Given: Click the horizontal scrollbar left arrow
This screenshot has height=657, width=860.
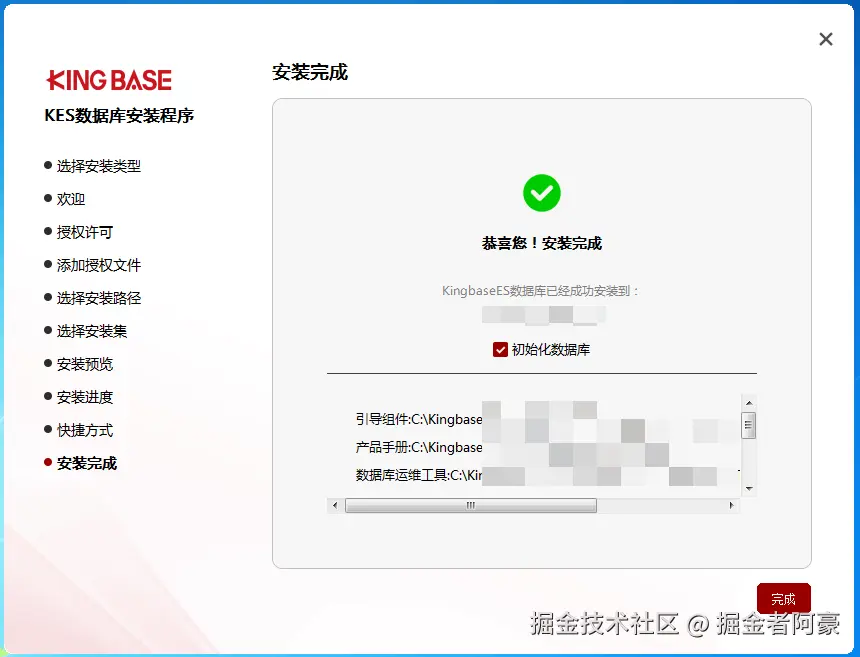Looking at the screenshot, I should coord(335,505).
